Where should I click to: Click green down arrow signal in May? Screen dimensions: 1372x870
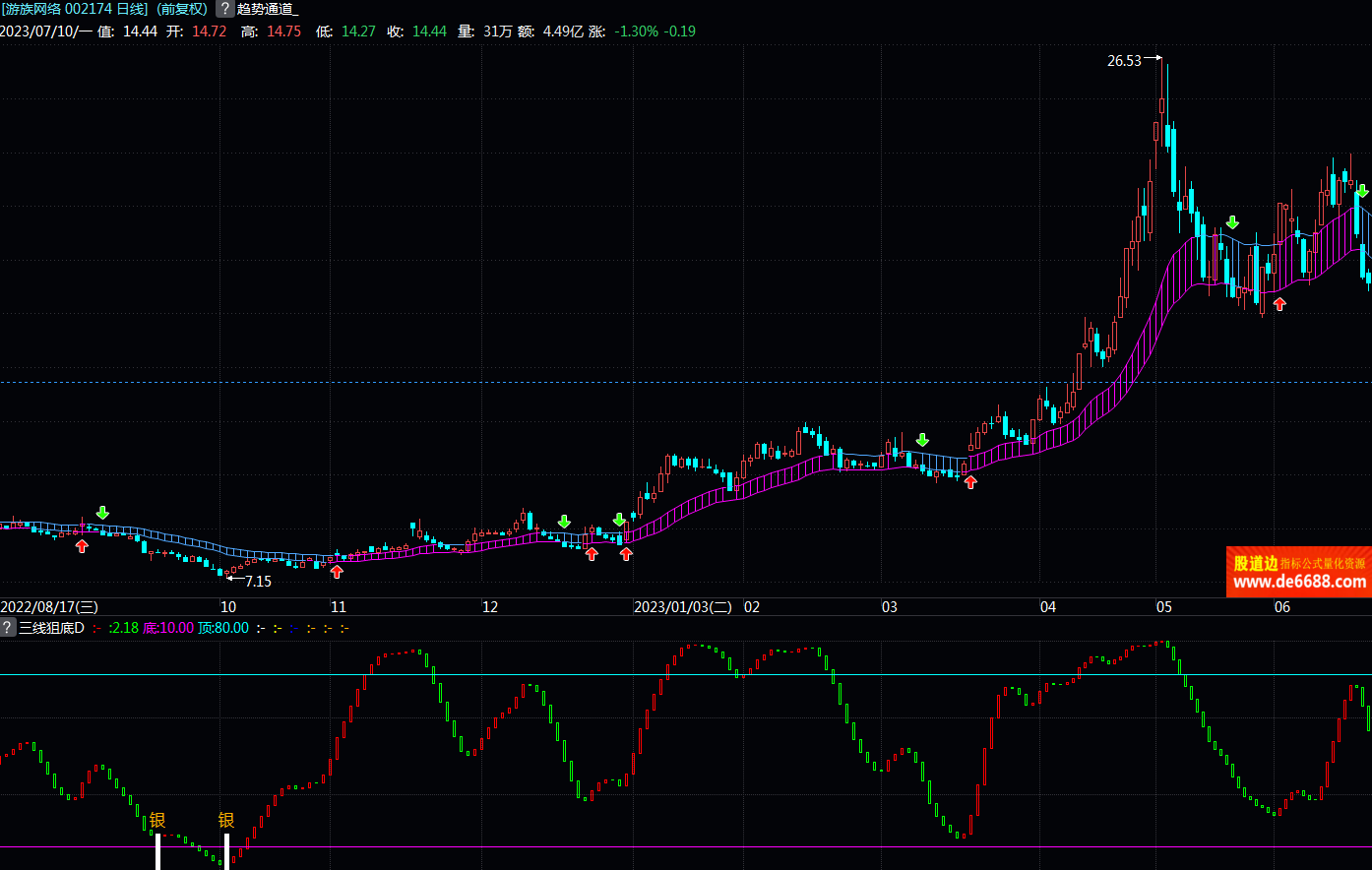tap(1232, 222)
